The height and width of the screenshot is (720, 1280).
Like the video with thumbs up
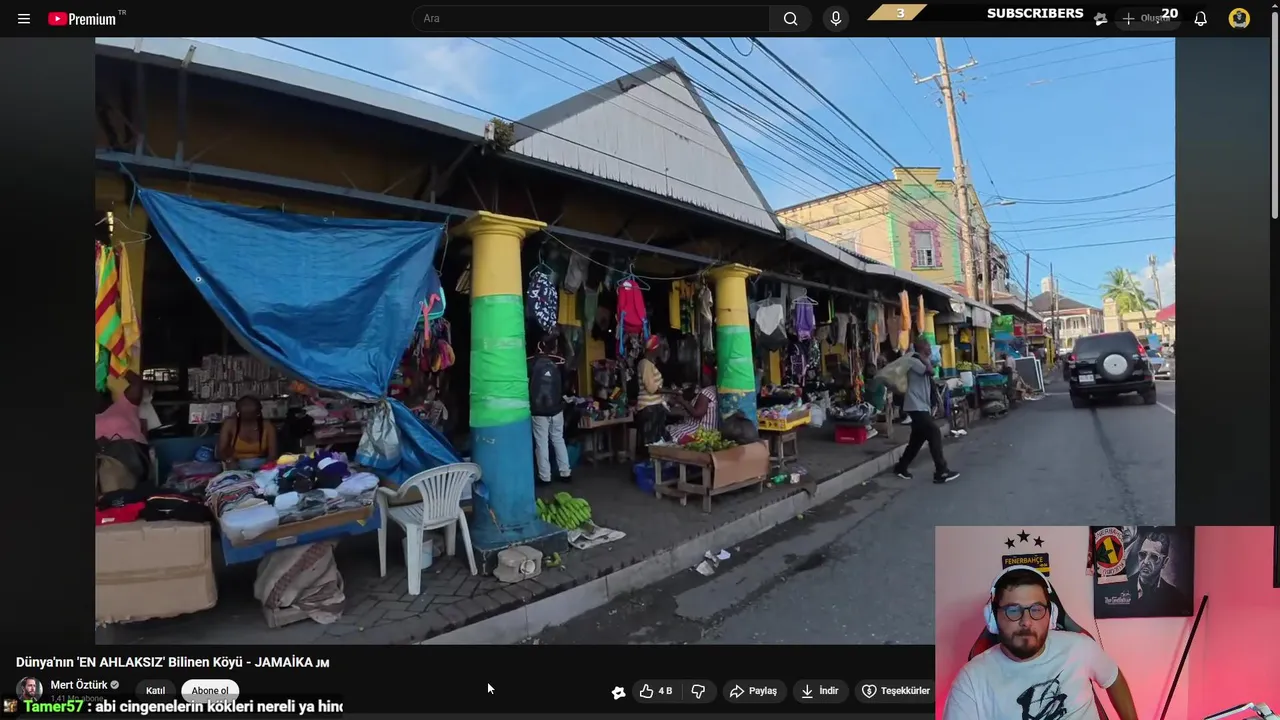point(656,691)
